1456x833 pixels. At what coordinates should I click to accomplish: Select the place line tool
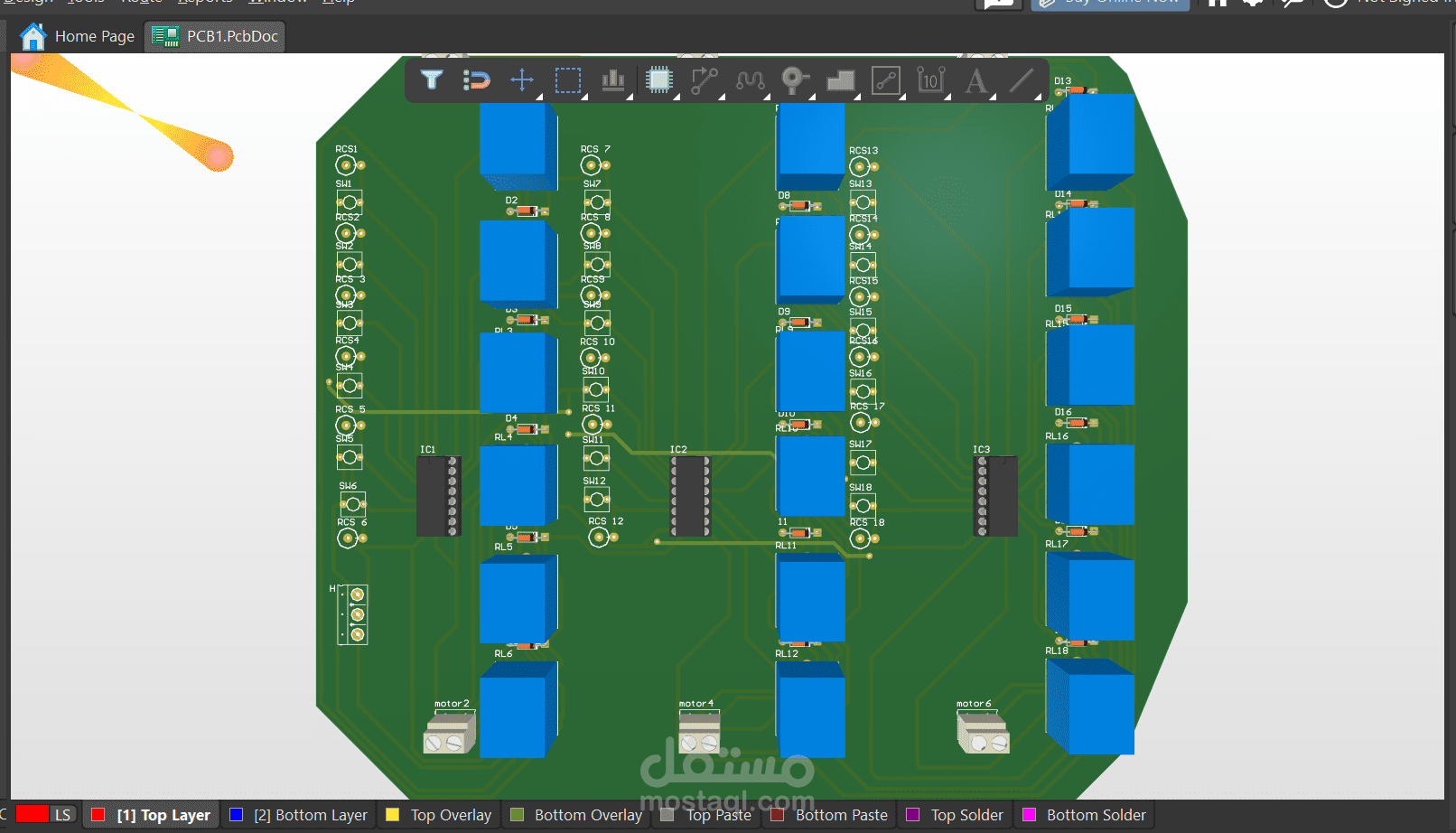(x=1022, y=80)
